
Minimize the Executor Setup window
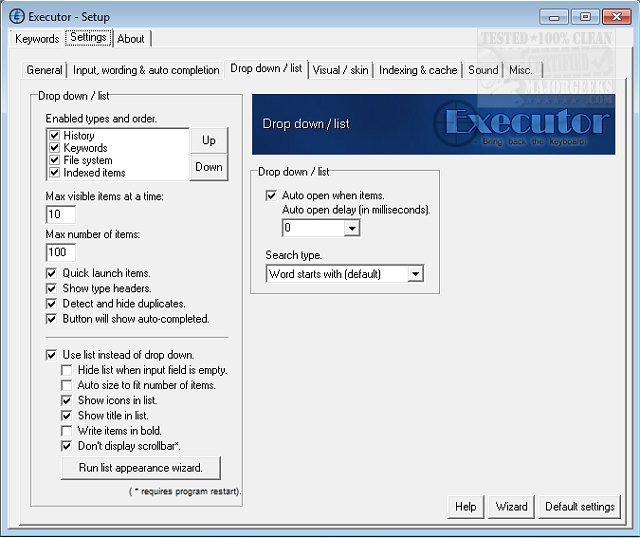(x=554, y=17)
